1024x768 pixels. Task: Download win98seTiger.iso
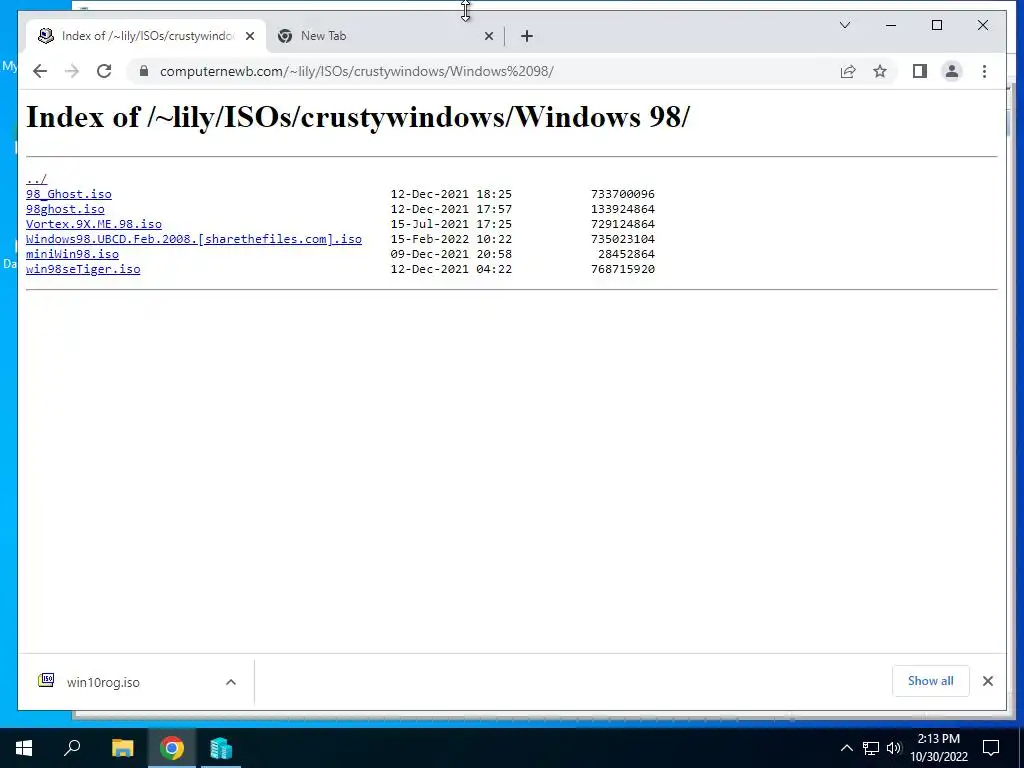pyautogui.click(x=83, y=269)
